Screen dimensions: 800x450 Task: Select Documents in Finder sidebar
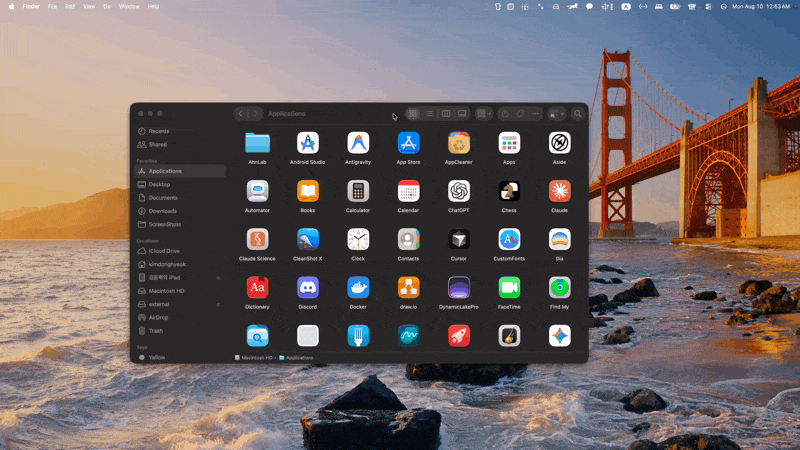pos(180,197)
